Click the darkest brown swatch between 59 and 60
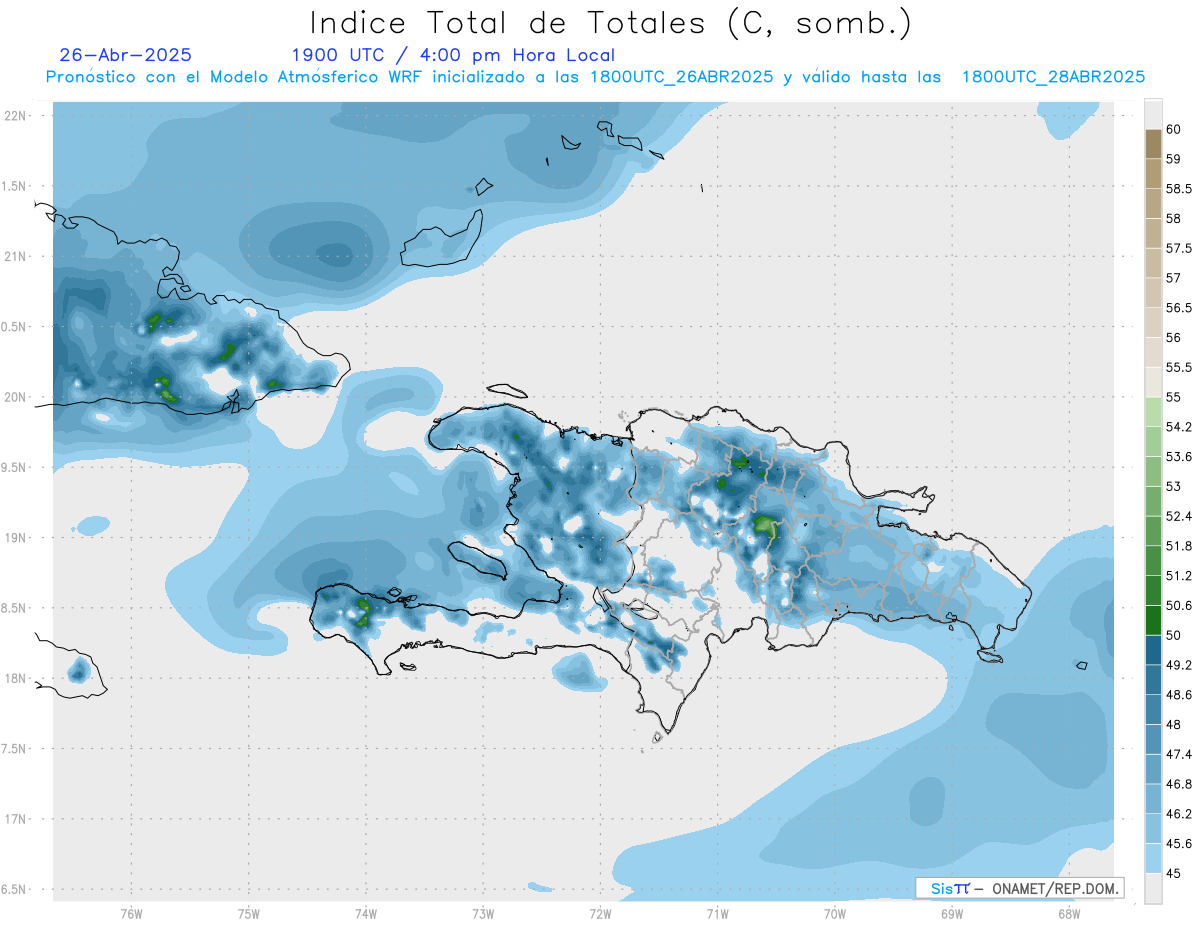1200x927 pixels. tap(1153, 144)
